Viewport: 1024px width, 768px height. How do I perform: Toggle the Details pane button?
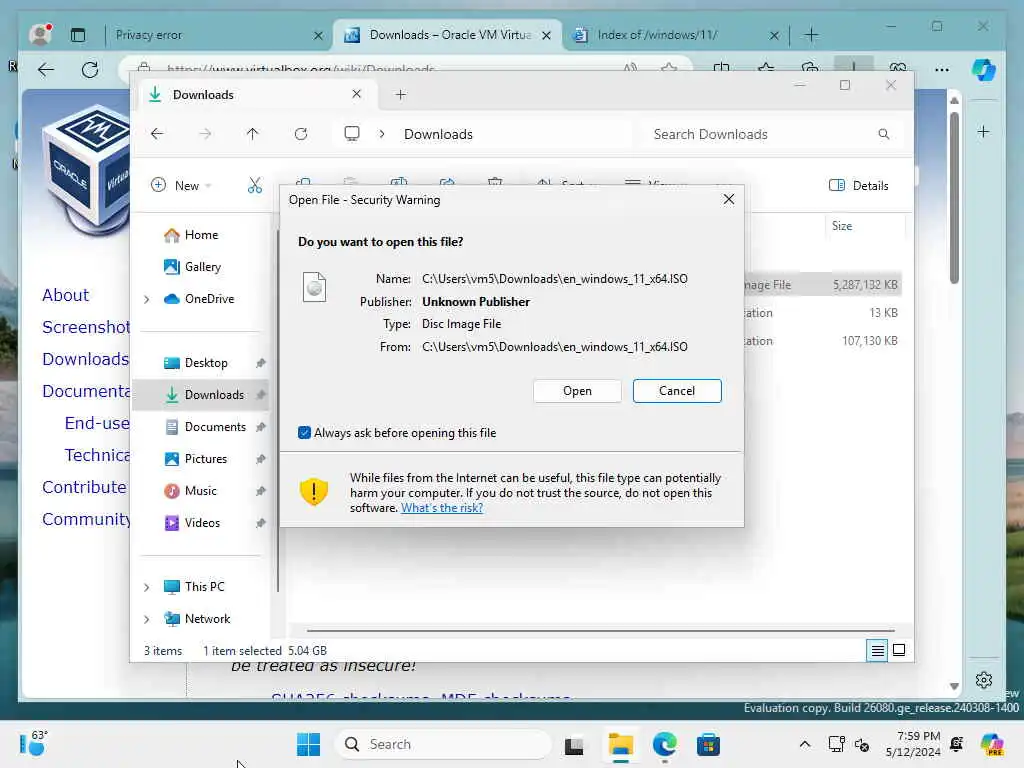tap(858, 185)
